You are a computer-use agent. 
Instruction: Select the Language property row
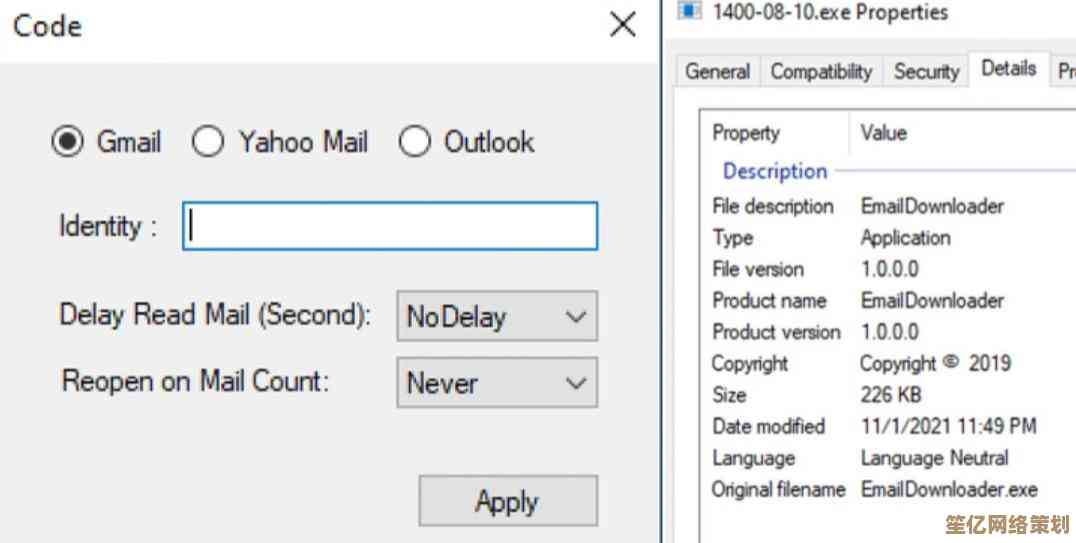pyautogui.click(x=753, y=458)
